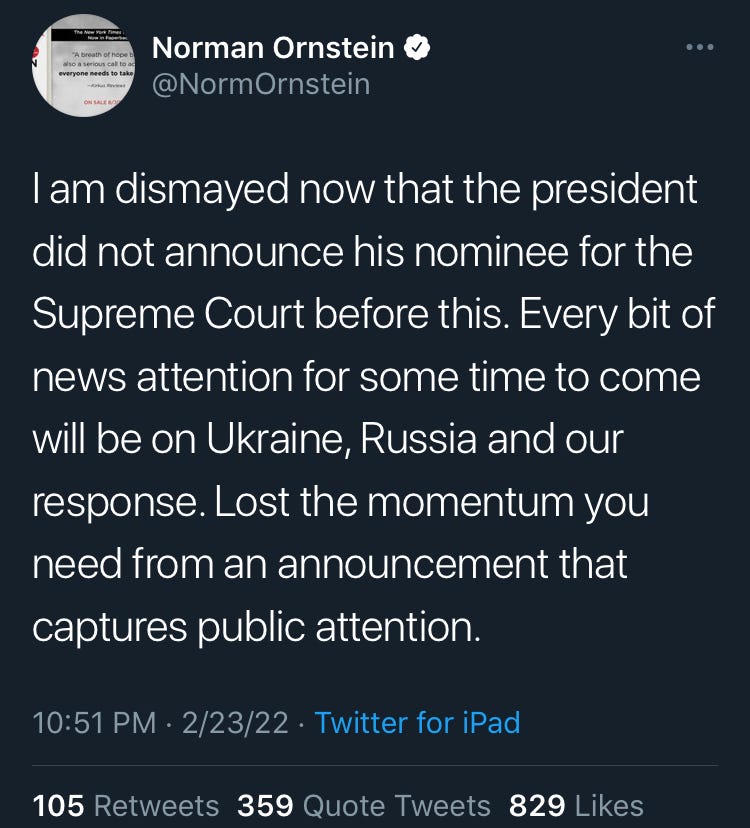Click the Quote Tweets label
This screenshot has height=828, width=750.
tap(397, 806)
